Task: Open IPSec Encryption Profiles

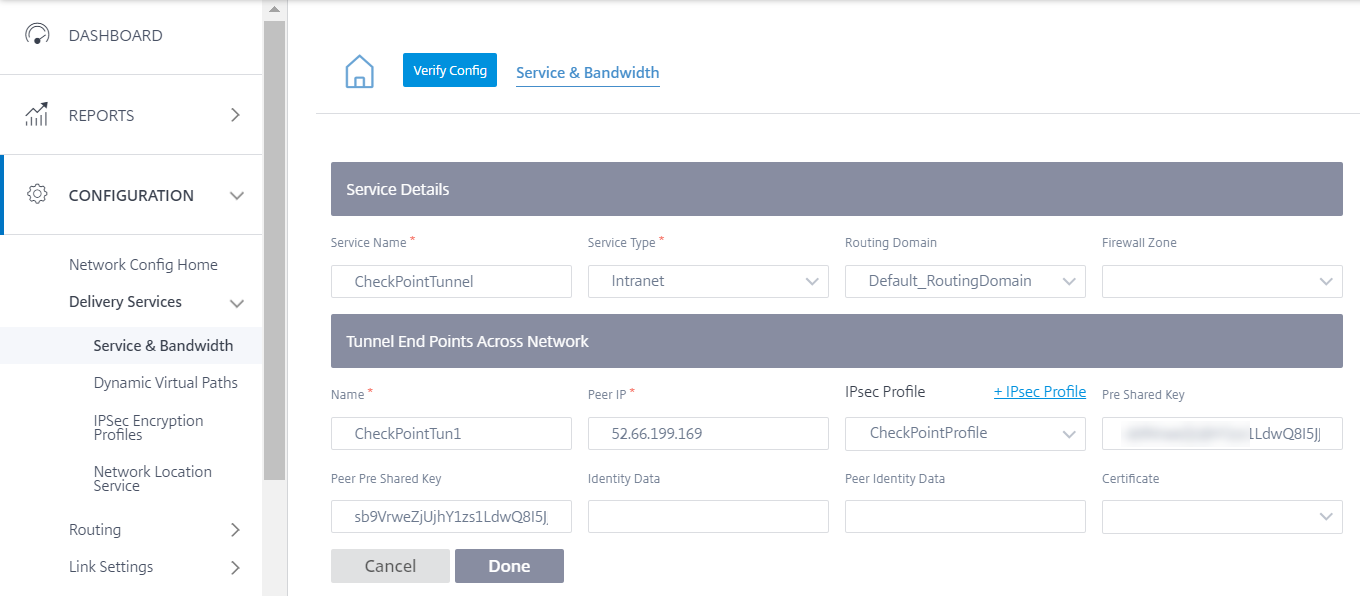Action: click(148, 428)
